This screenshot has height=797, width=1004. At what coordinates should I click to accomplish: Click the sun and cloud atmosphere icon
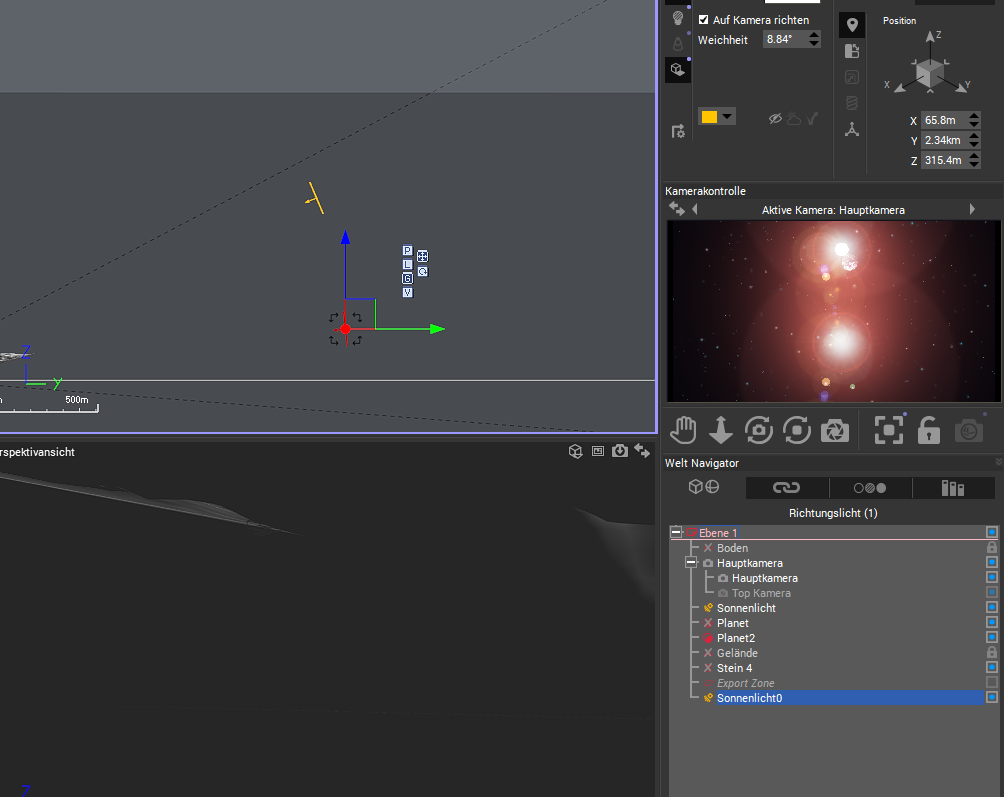pos(794,118)
